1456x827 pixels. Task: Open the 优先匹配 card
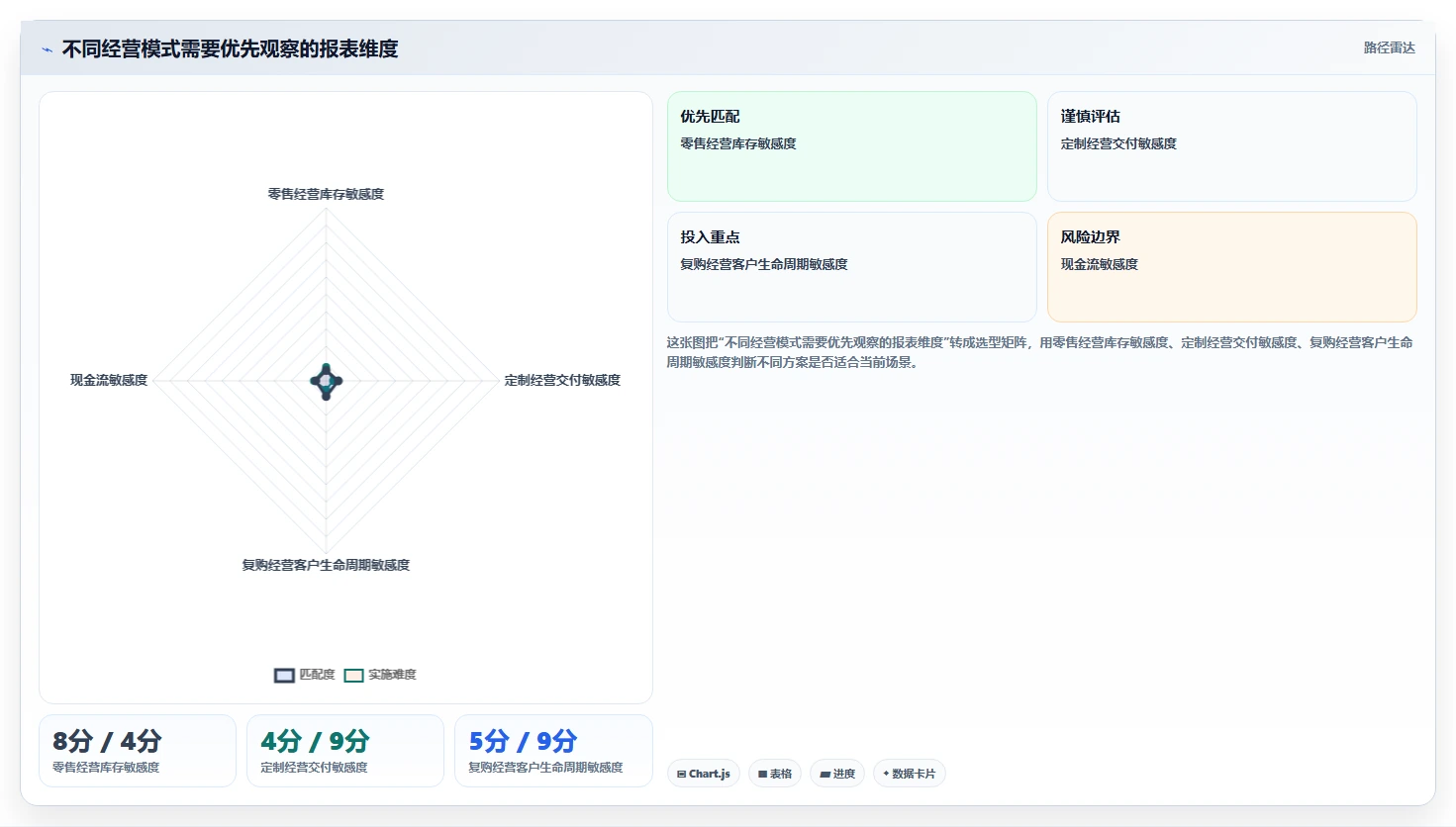(x=852, y=146)
